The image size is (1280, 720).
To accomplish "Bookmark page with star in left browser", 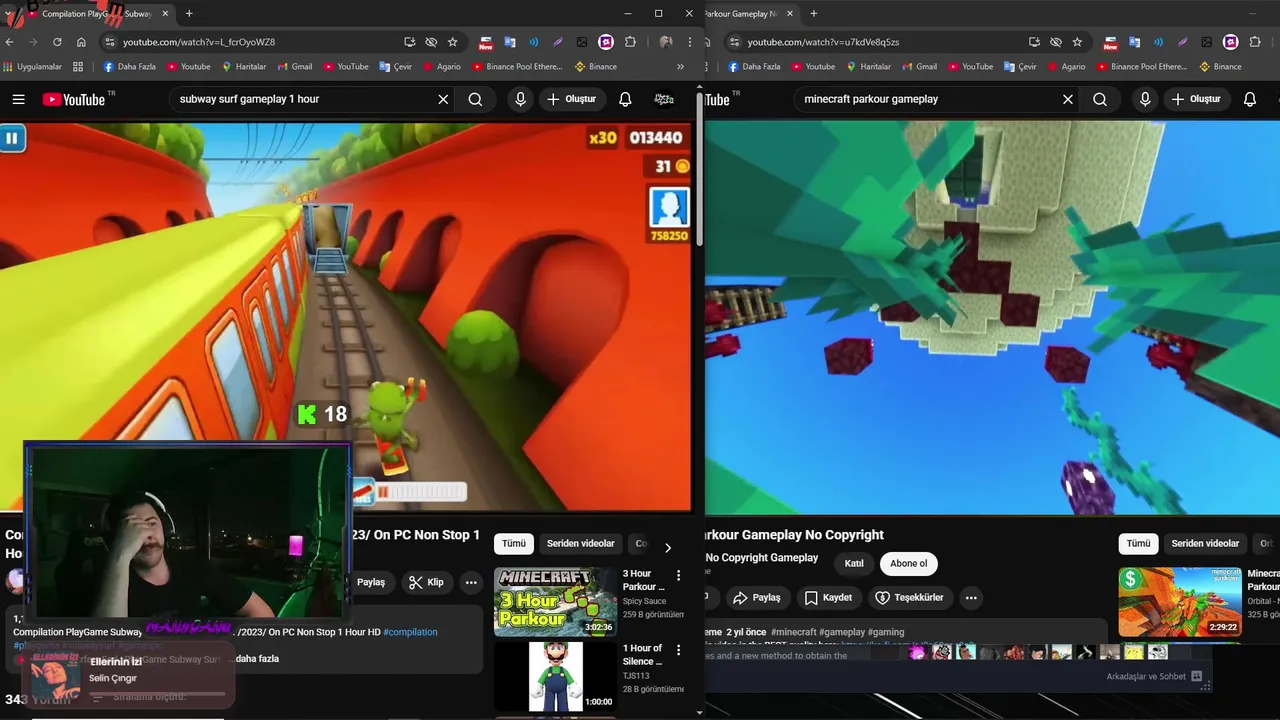I will click(x=453, y=42).
